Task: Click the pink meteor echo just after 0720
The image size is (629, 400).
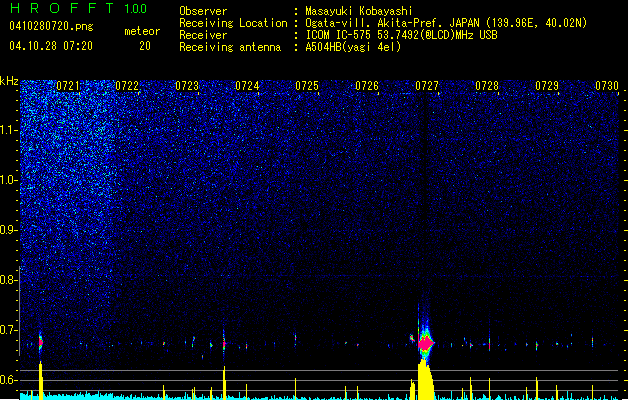Action: pos(41,343)
